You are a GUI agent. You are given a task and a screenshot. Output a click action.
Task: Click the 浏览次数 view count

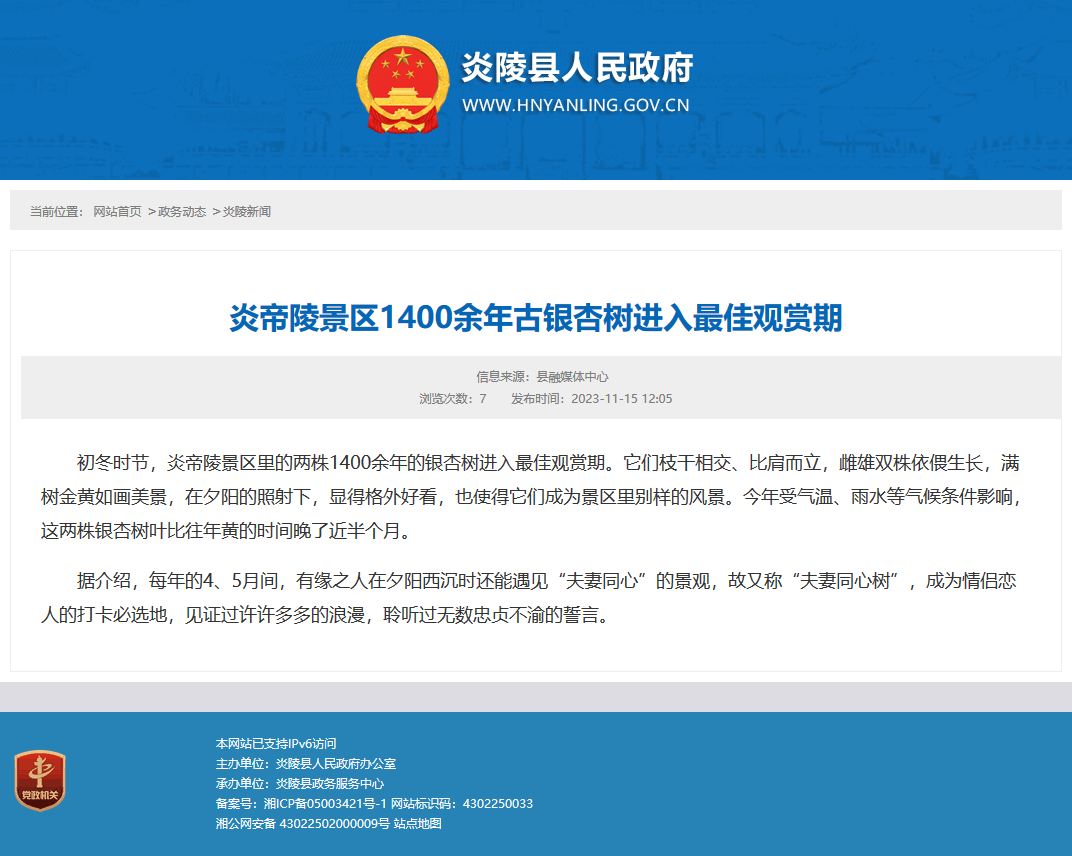453,399
